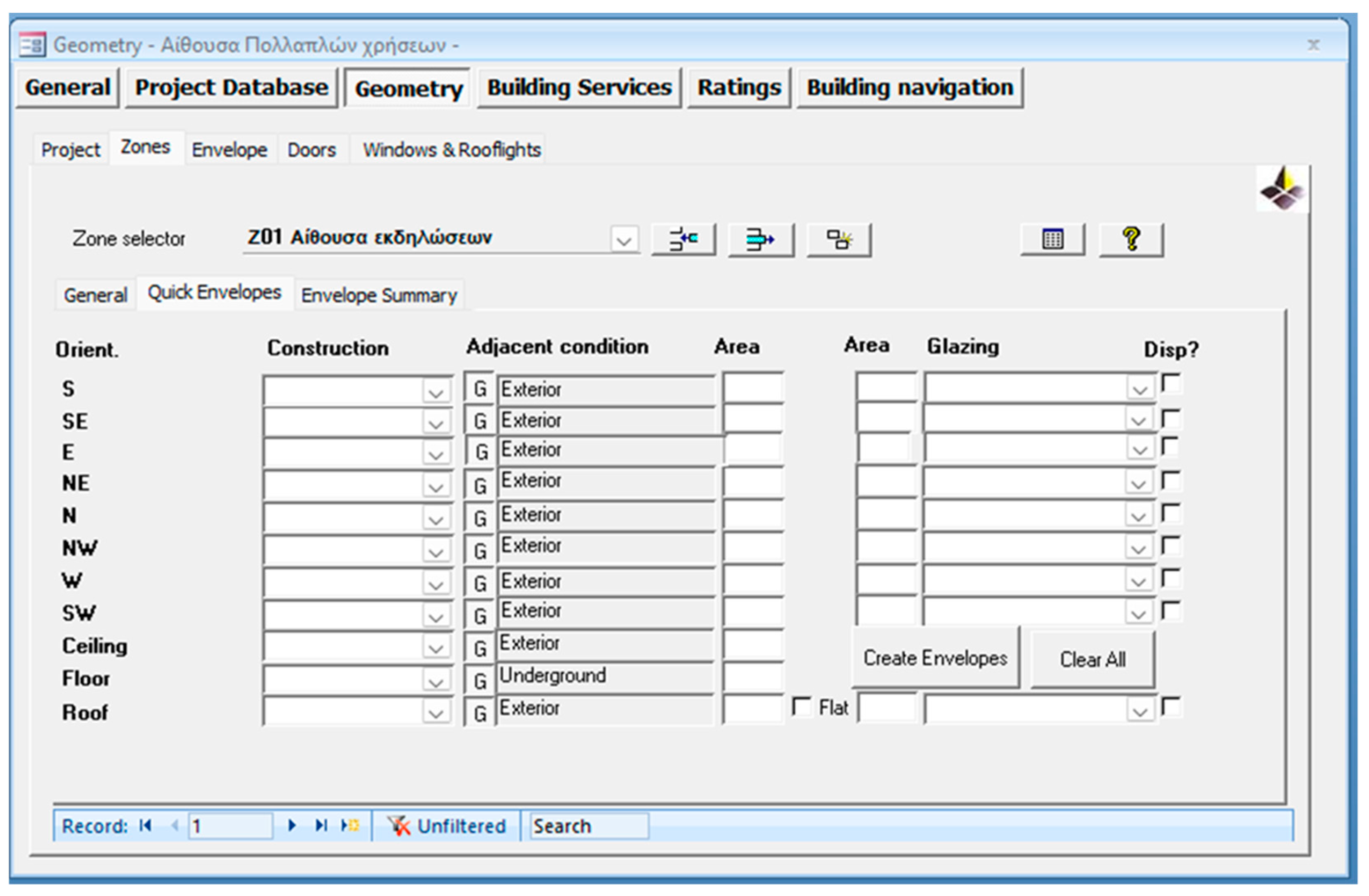Click the left-arrow zone icon next to selector
Viewport: 1369px width, 896px height.
[683, 239]
